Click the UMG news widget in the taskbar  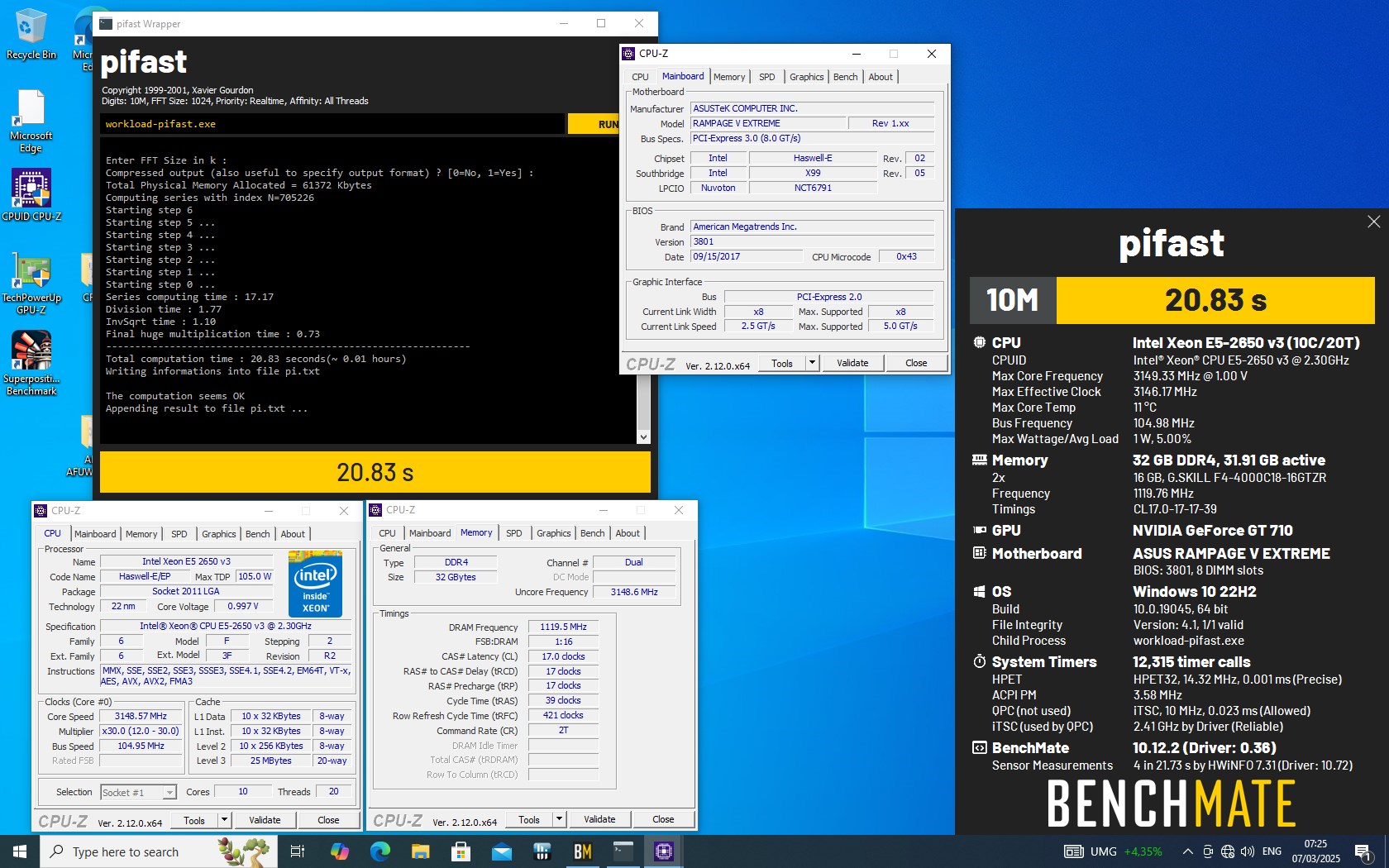click(x=1113, y=851)
